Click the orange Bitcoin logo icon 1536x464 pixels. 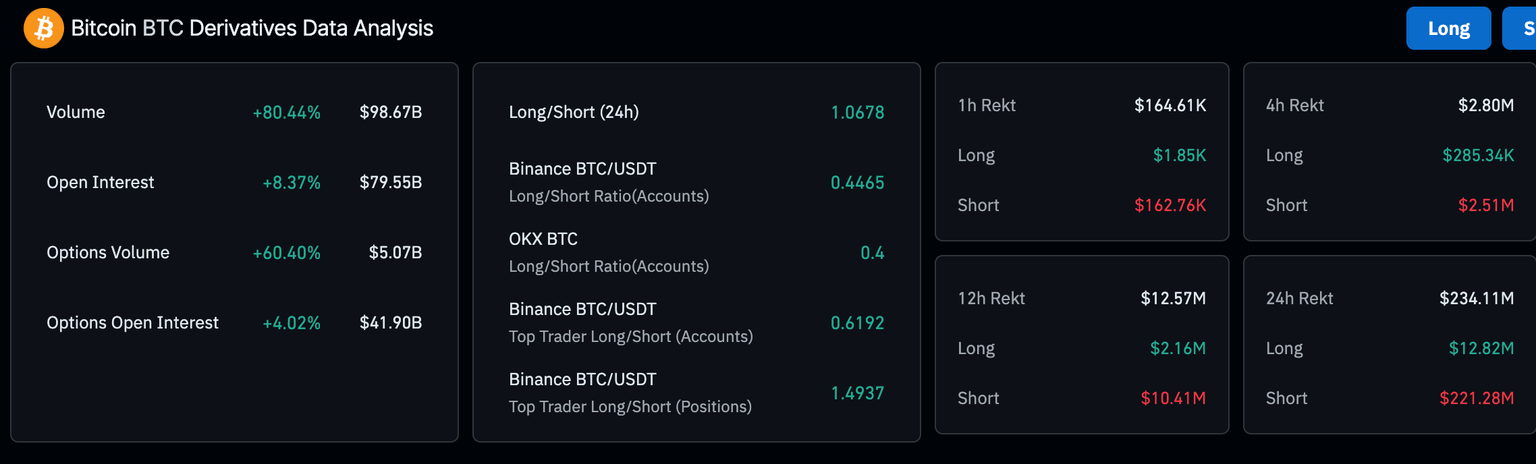[x=43, y=28]
